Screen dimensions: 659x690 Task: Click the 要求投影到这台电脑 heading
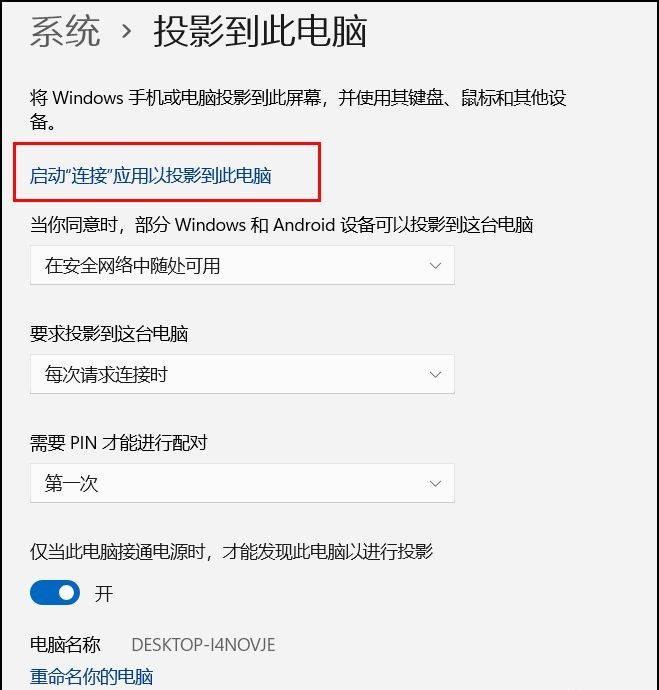109,334
